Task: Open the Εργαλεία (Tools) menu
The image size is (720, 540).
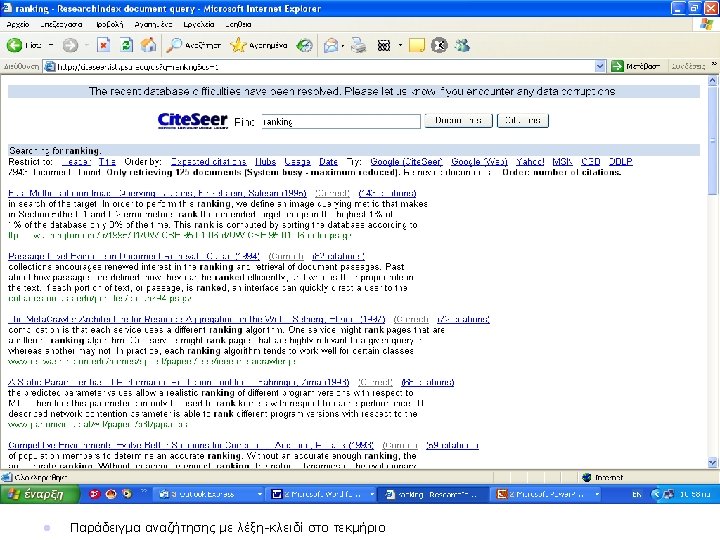Action: (x=199, y=24)
